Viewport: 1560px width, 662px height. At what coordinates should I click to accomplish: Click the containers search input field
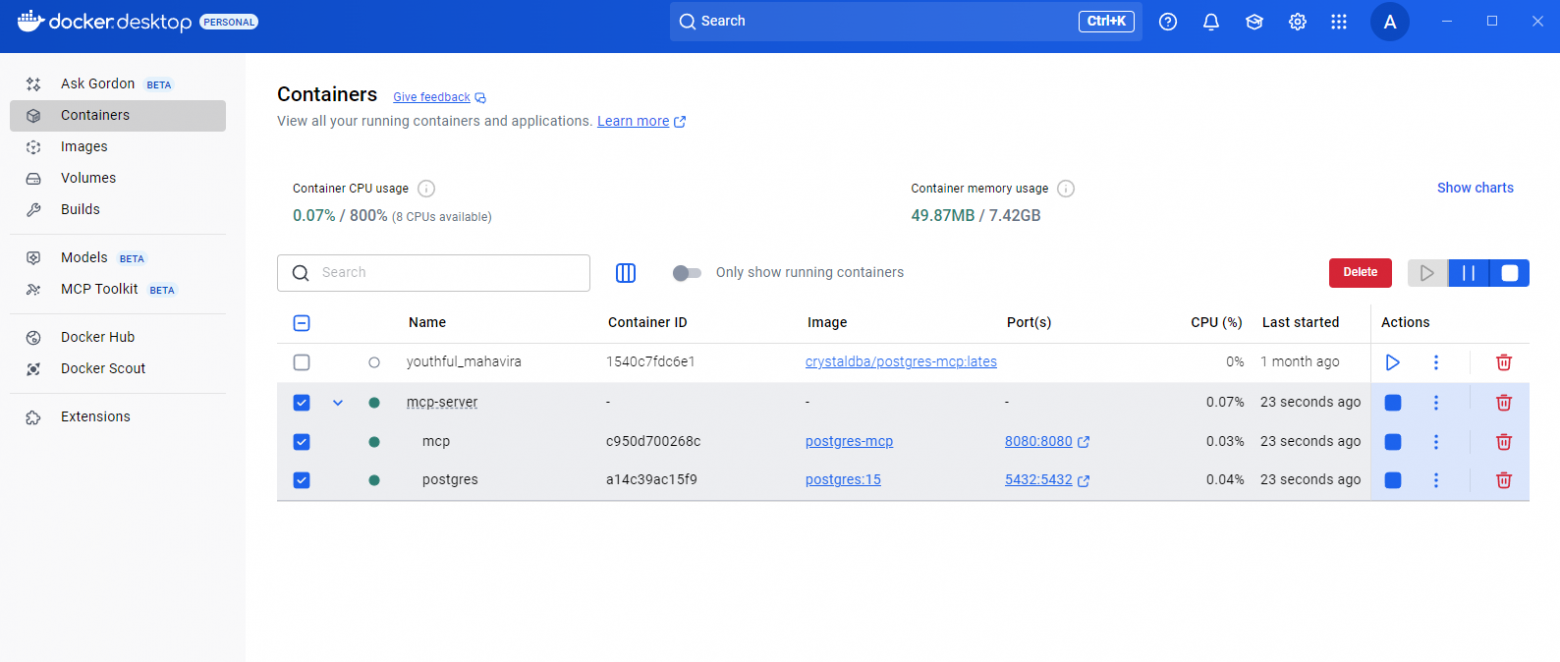(x=450, y=273)
